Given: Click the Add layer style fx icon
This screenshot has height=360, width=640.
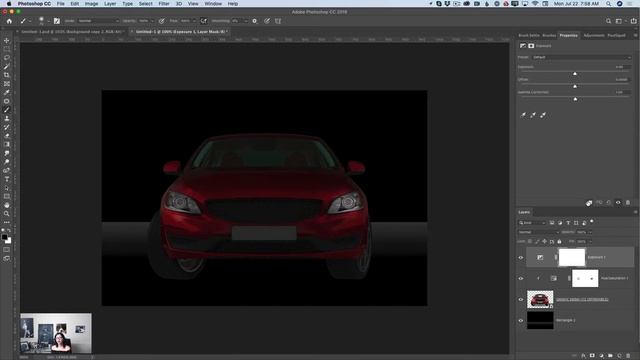Looking at the screenshot, I should [x=583, y=356].
